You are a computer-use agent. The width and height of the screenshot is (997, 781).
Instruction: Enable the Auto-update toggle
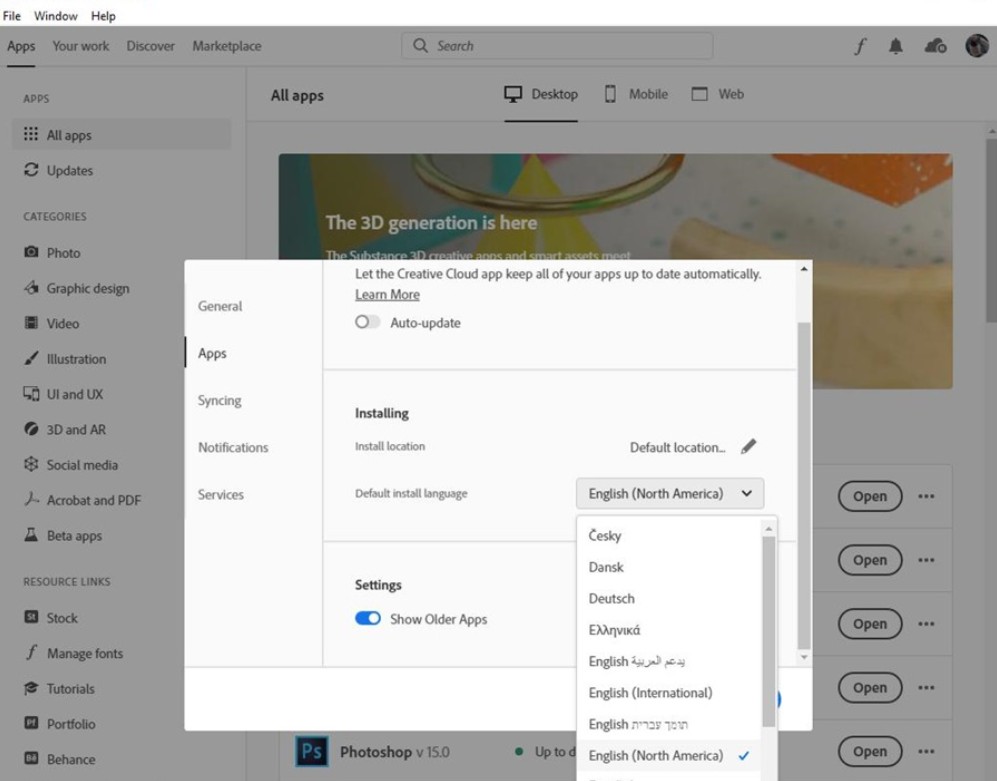point(368,322)
